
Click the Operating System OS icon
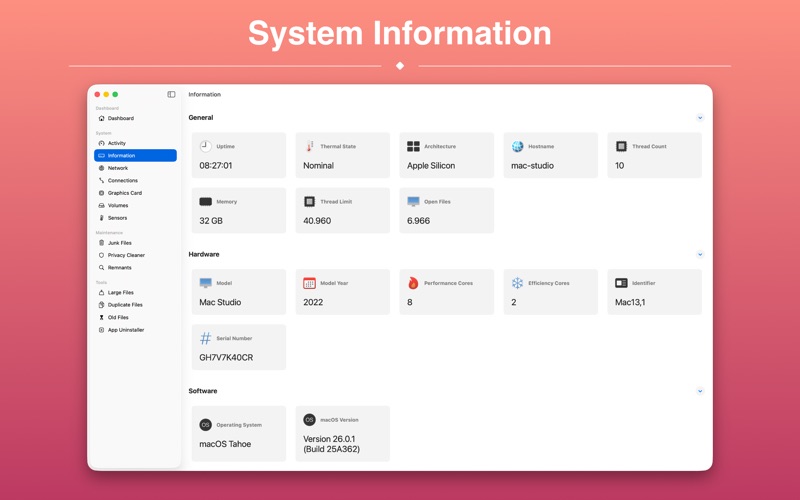(x=205, y=425)
